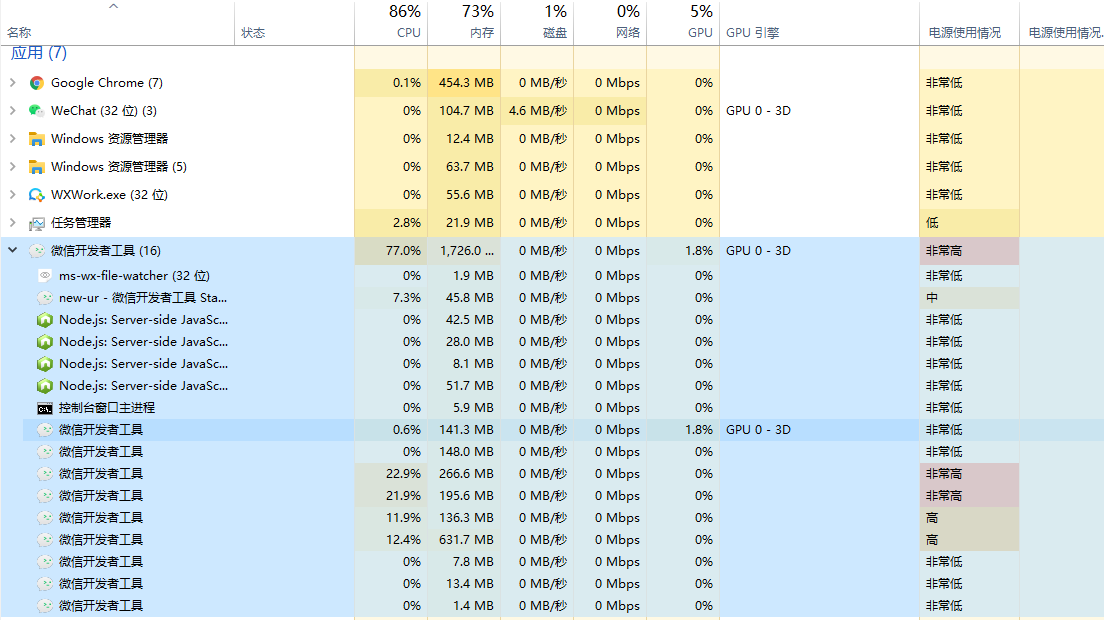Click the Google Chrome app icon

point(37,83)
